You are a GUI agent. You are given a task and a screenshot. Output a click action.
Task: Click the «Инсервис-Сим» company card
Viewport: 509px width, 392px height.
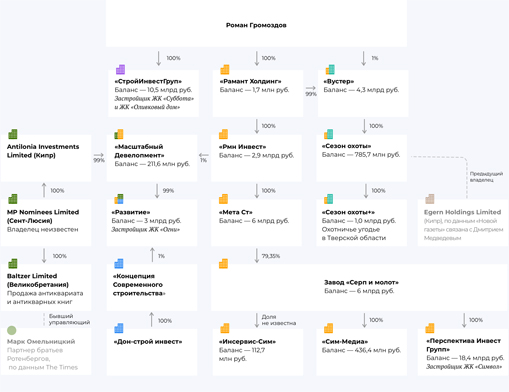click(x=258, y=352)
